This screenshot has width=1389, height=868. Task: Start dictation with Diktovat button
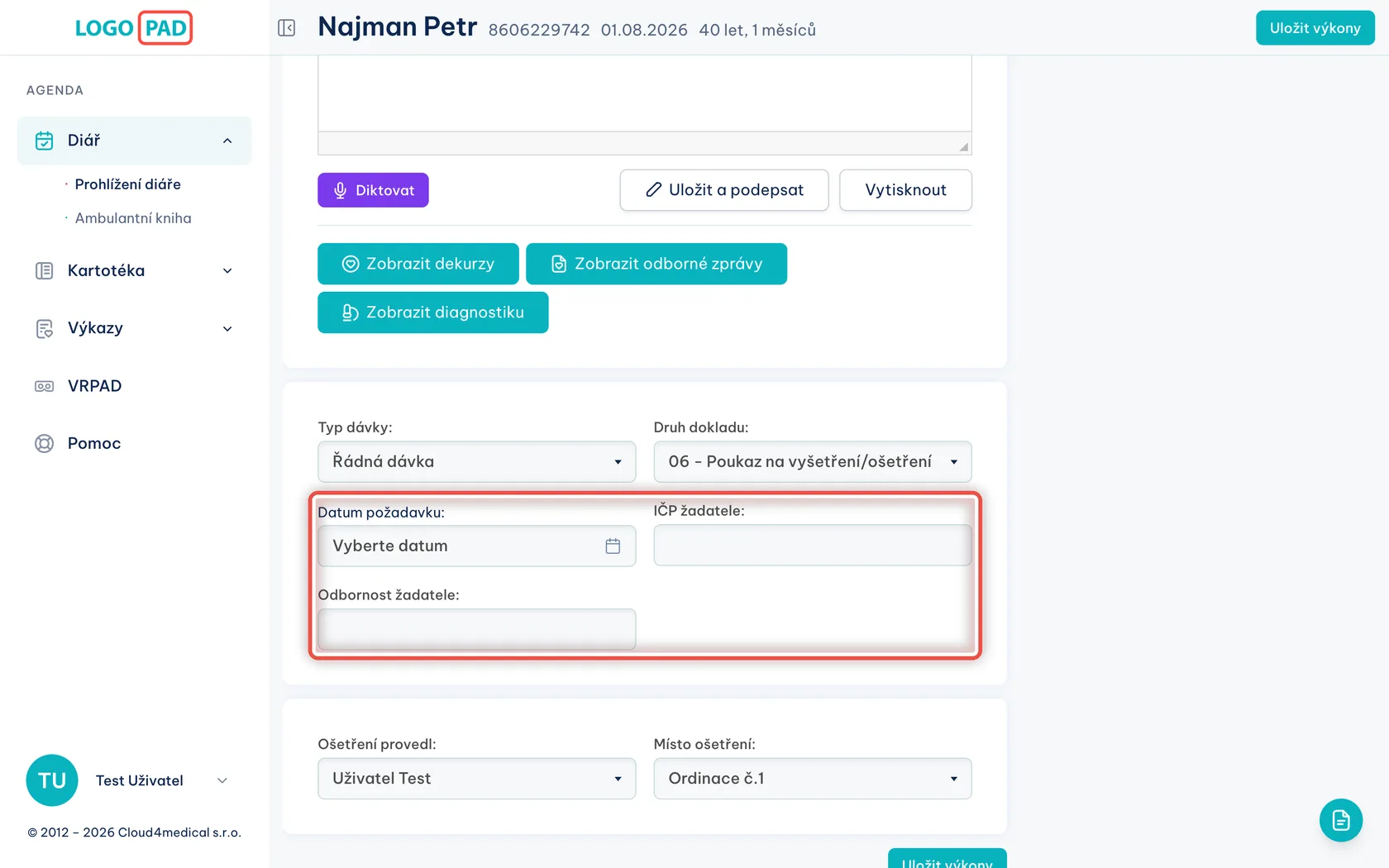[x=373, y=190]
